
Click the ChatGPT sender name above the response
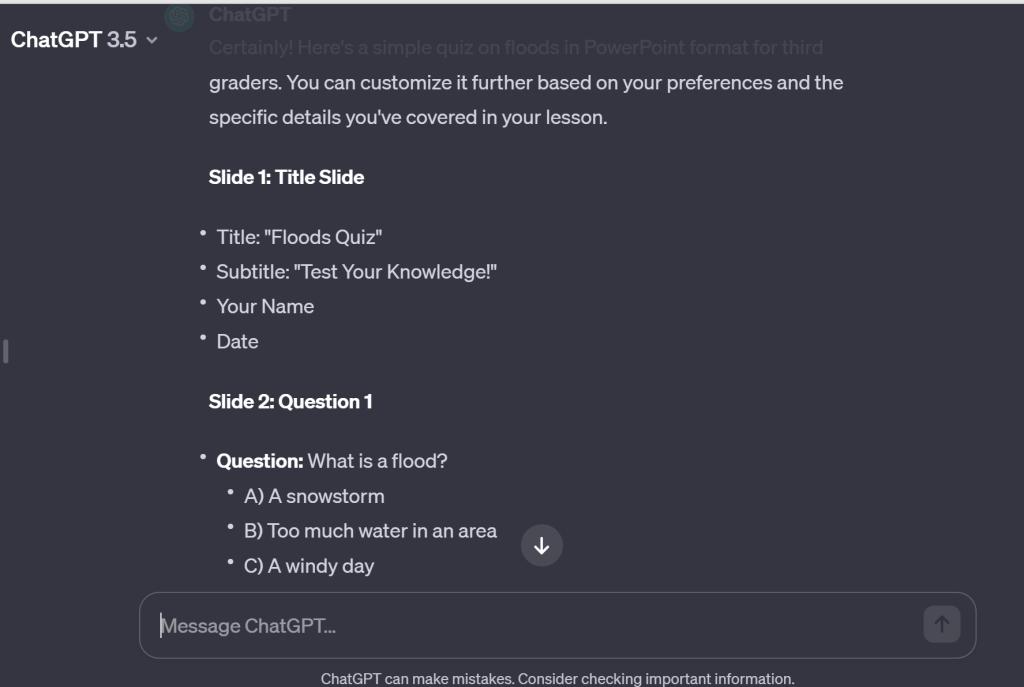[250, 14]
